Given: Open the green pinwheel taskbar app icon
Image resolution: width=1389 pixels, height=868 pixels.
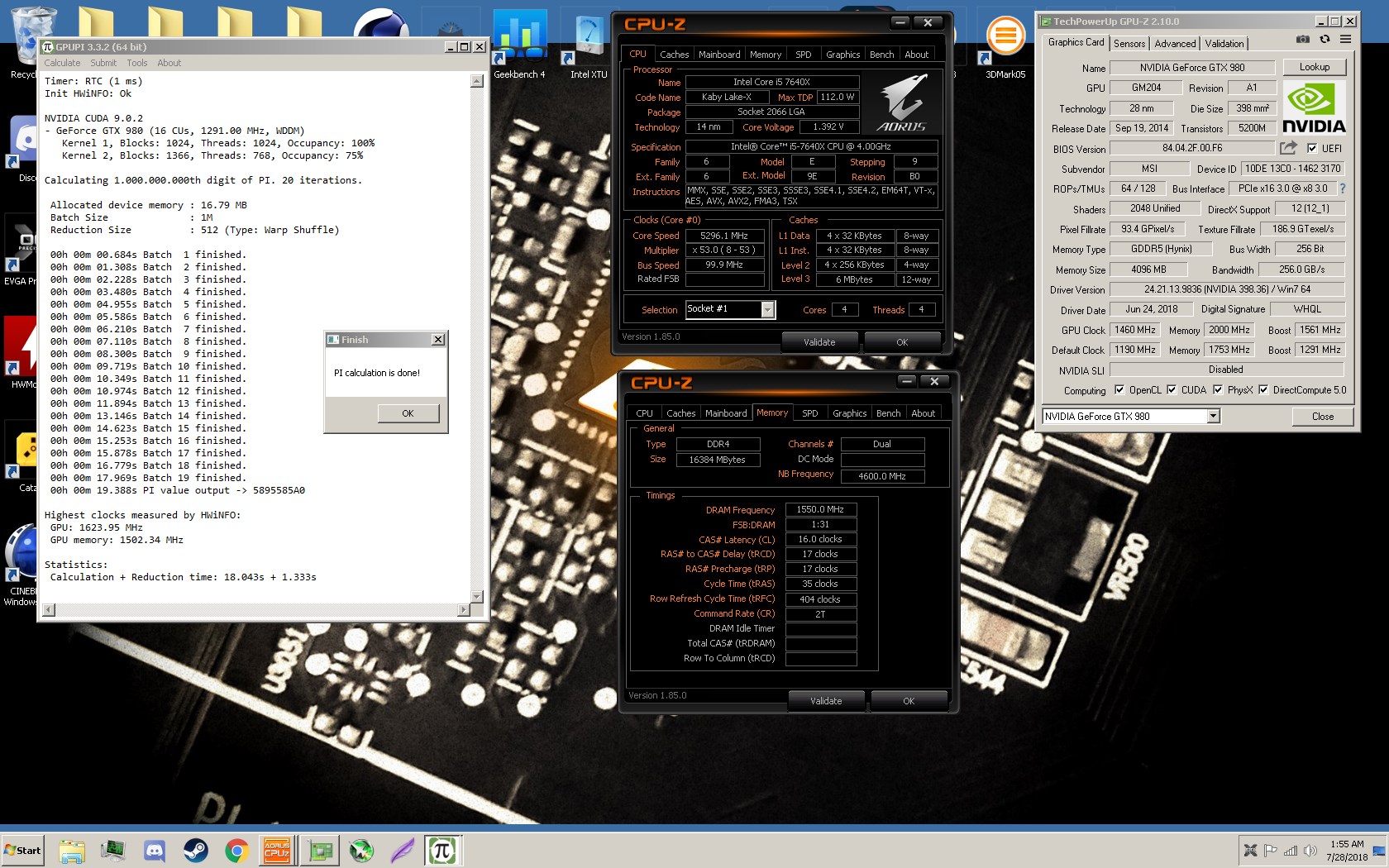Looking at the screenshot, I should pos(361,850).
